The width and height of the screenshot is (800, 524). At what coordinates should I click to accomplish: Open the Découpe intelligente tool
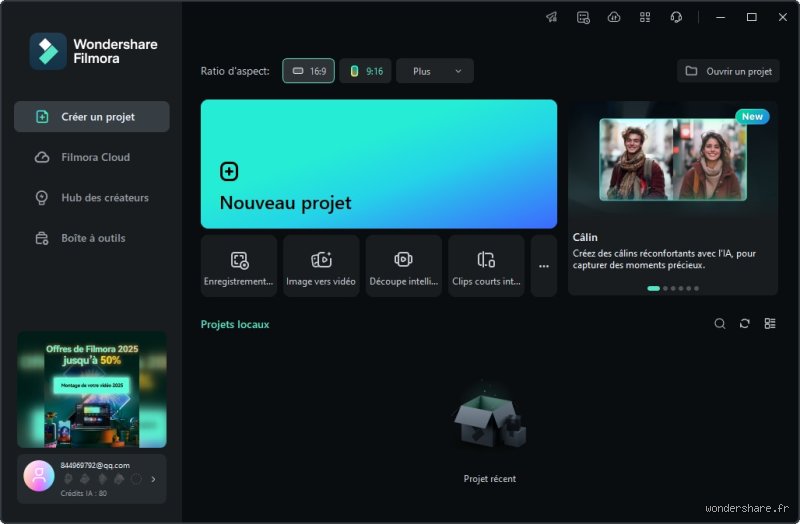404,266
